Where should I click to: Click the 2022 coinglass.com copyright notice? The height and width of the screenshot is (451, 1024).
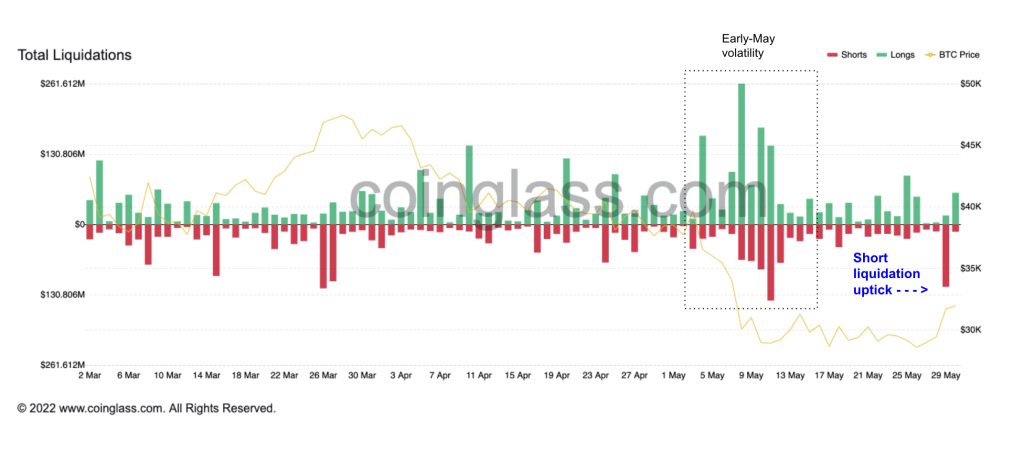(x=146, y=409)
